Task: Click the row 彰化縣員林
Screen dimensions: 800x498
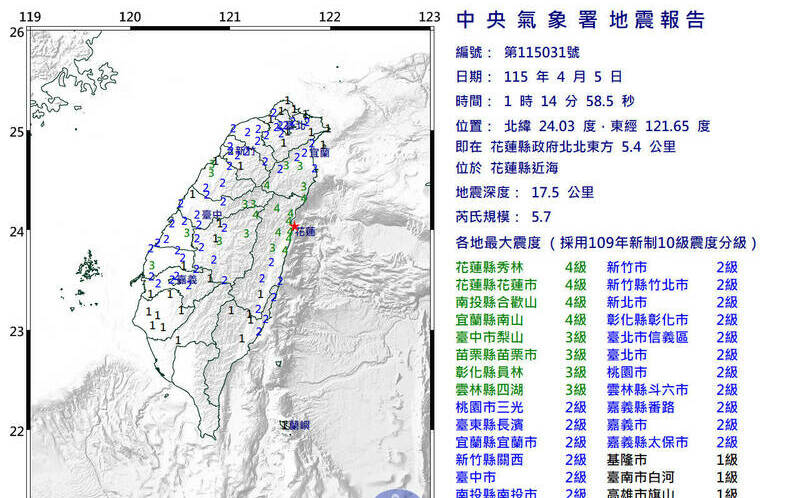Action: pyautogui.click(x=521, y=372)
